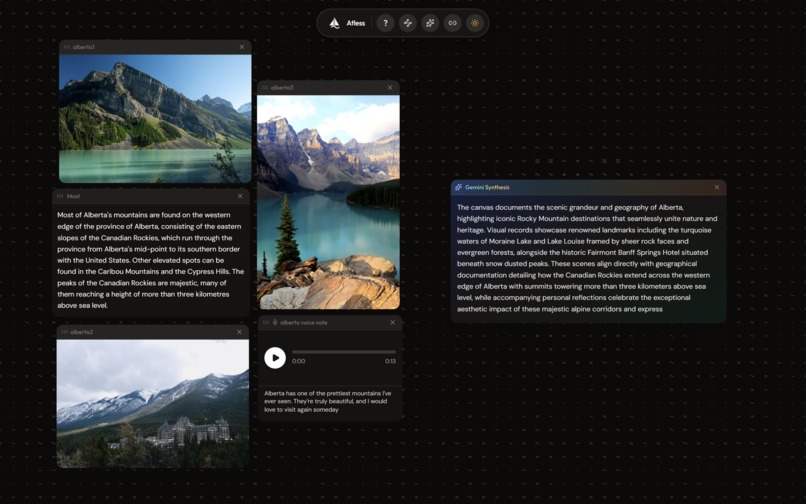This screenshot has width=806, height=504.
Task: Click the alberta1 card title
Action: point(83,47)
